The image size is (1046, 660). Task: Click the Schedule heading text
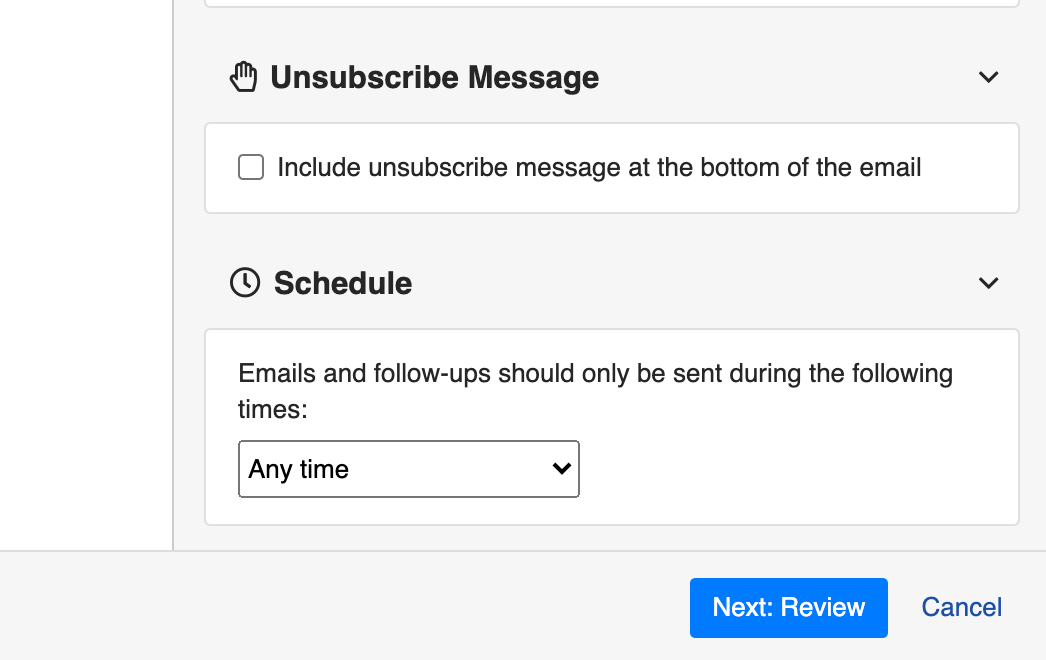(343, 283)
